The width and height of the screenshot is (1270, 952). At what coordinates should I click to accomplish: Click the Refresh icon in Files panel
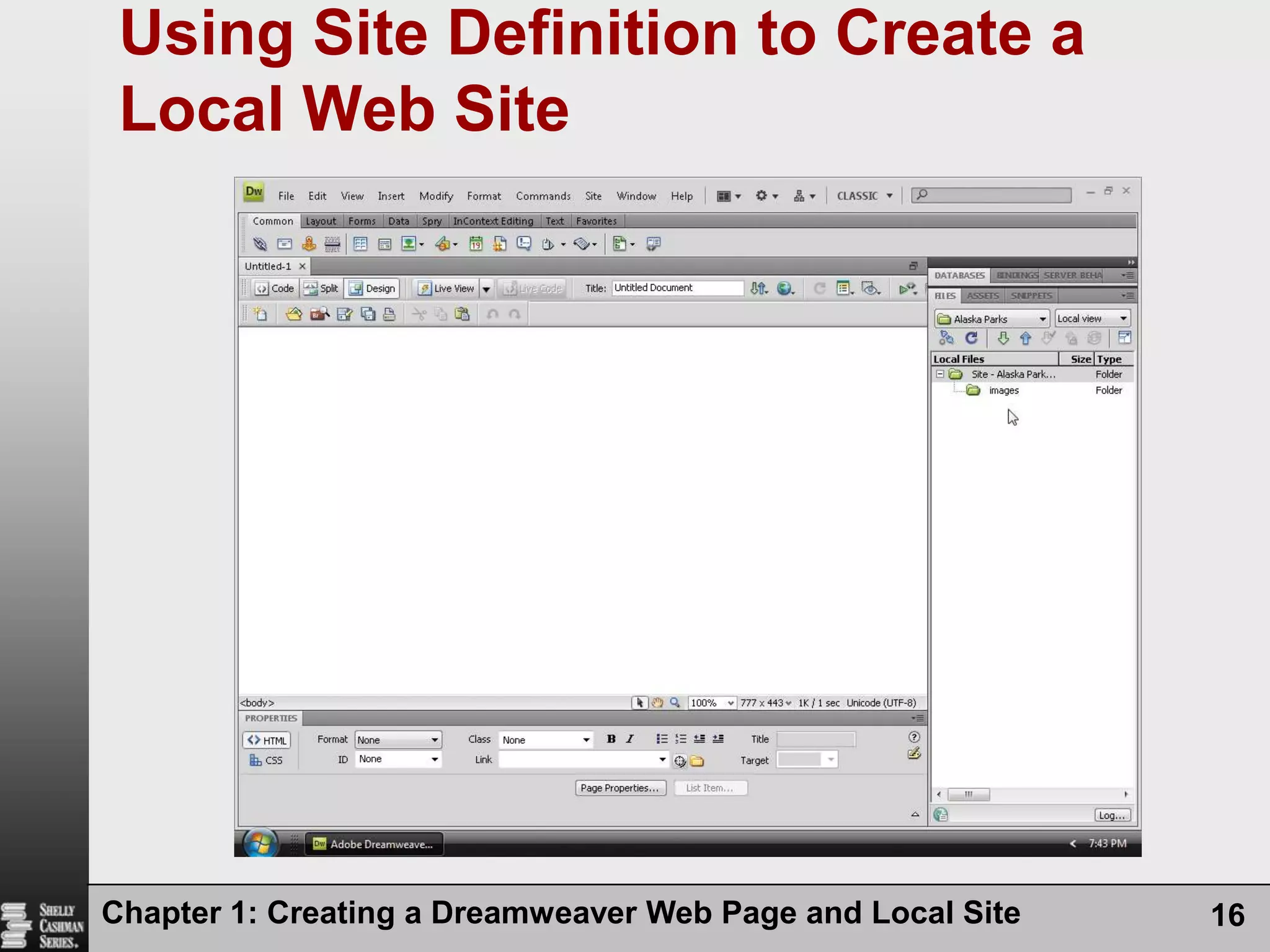(x=971, y=338)
